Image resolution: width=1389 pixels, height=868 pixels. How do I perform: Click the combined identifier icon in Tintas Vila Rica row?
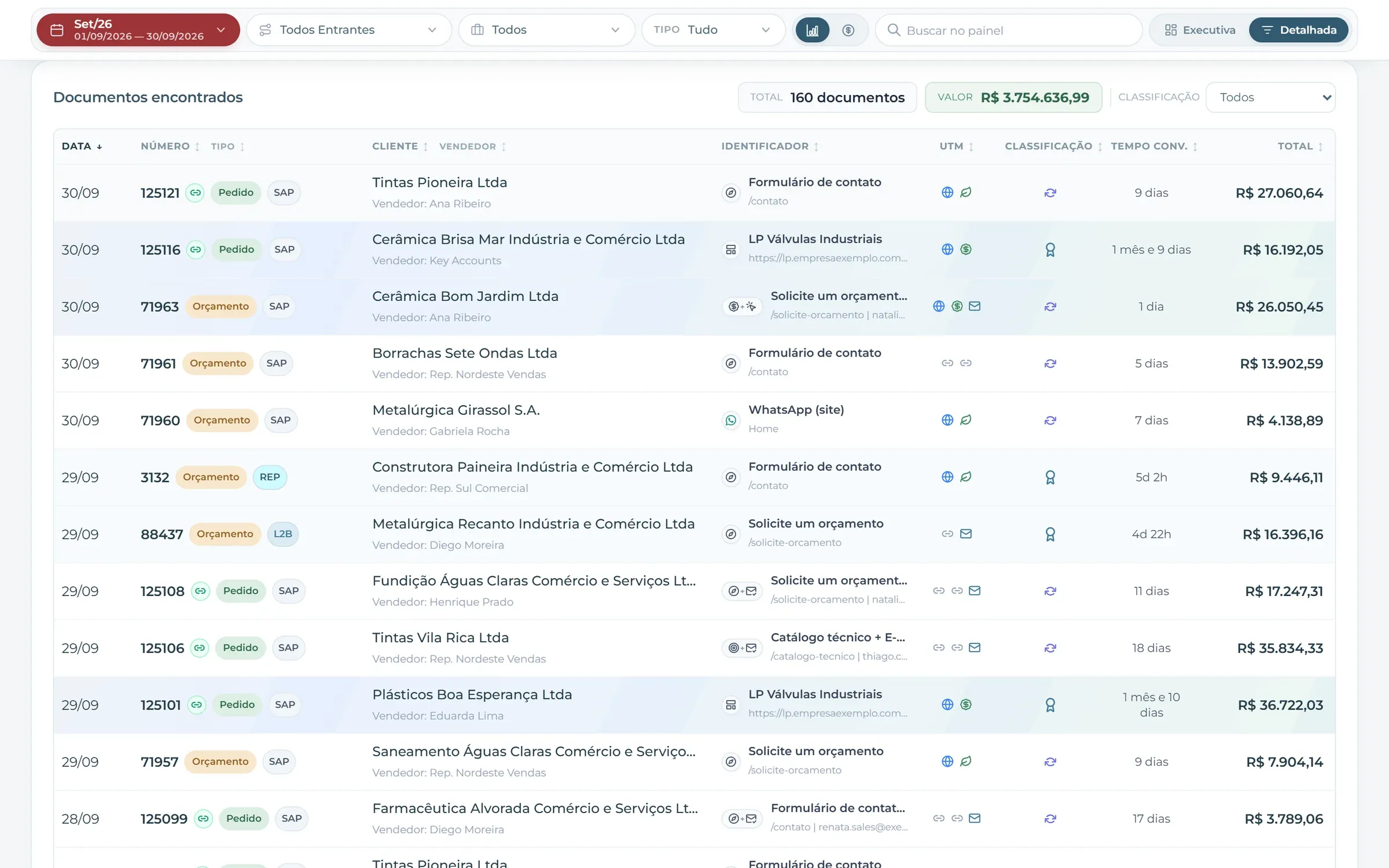(x=742, y=648)
